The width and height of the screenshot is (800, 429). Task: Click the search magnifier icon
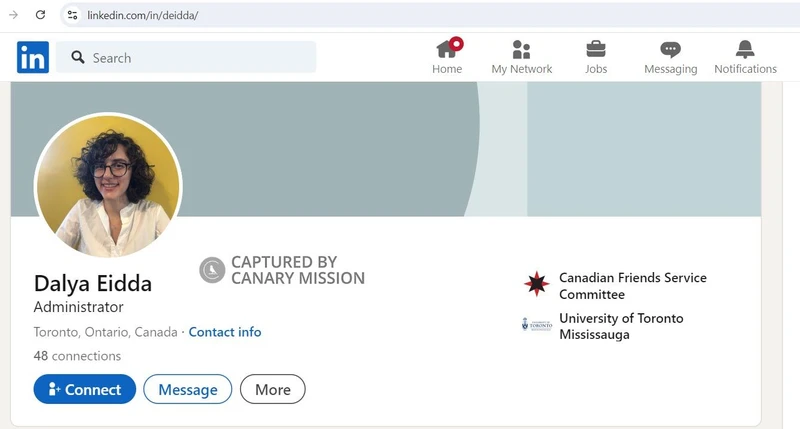(x=78, y=57)
